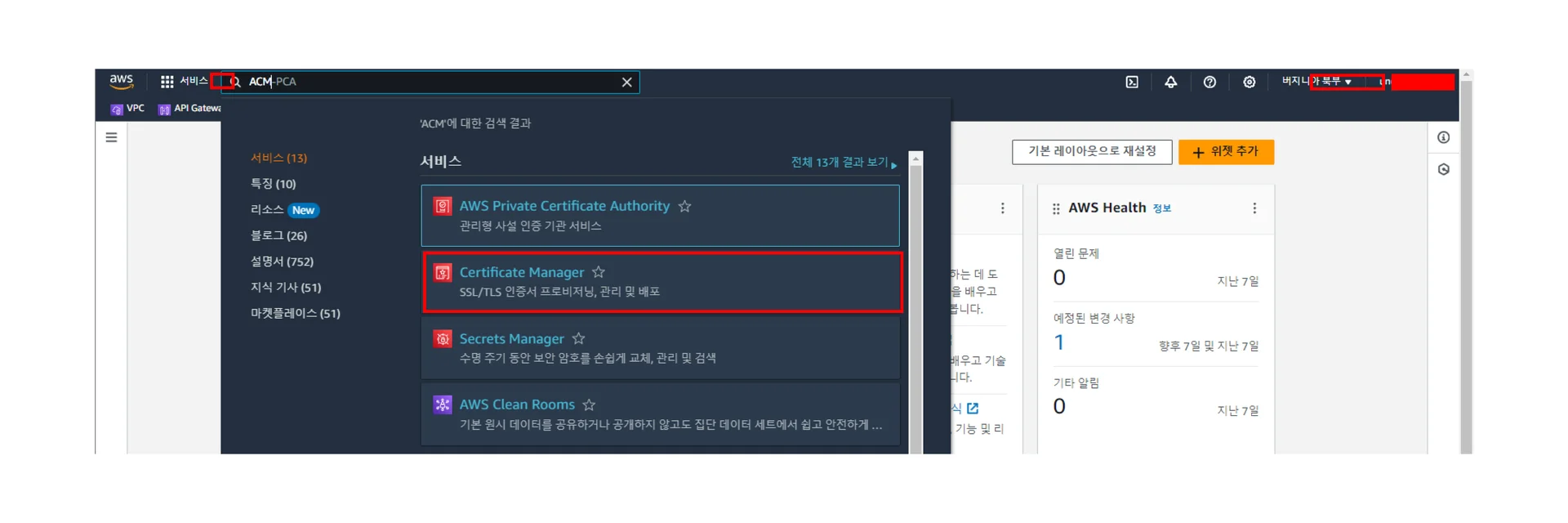
Task: Open the settings gear icon
Action: point(1249,82)
